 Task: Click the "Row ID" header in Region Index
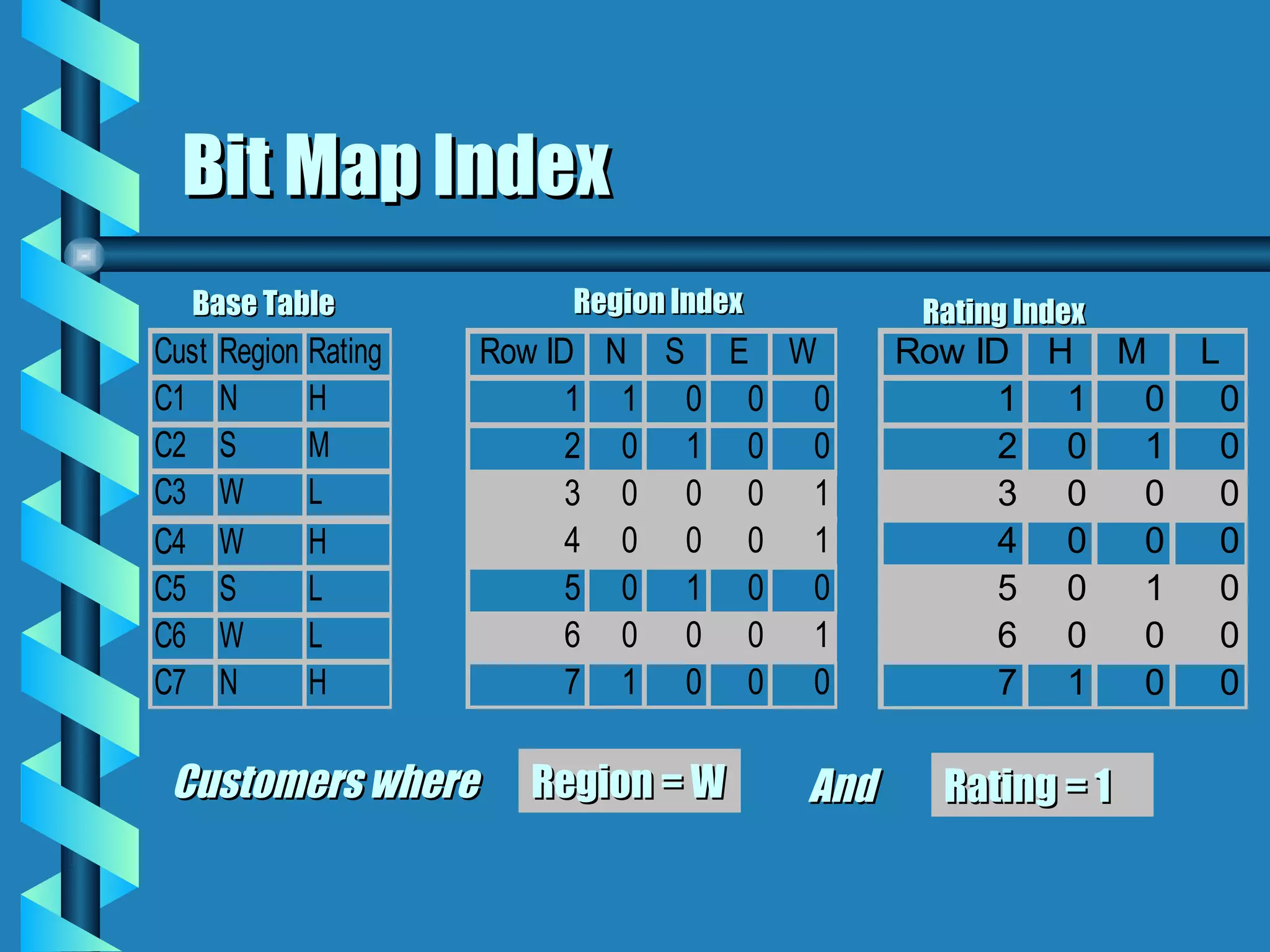click(x=527, y=353)
